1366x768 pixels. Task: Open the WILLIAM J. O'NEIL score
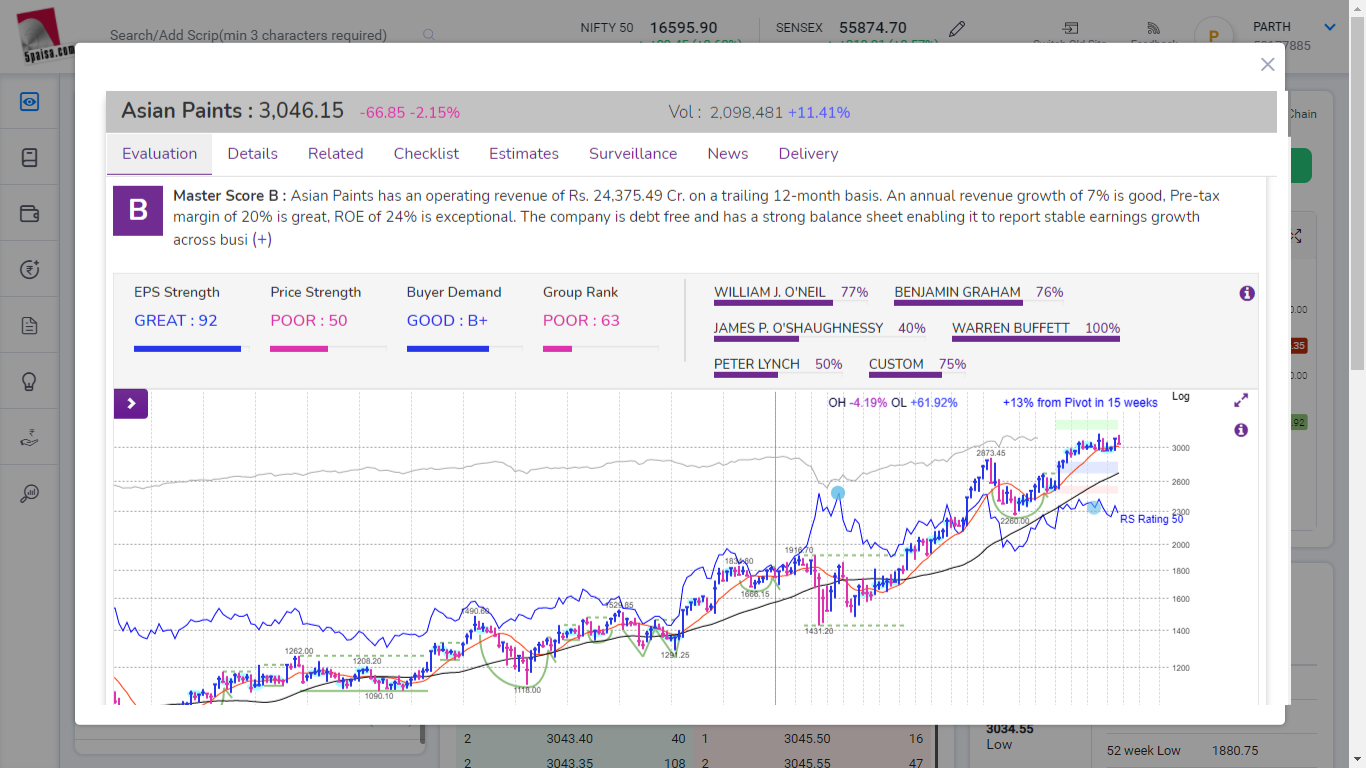[770, 292]
